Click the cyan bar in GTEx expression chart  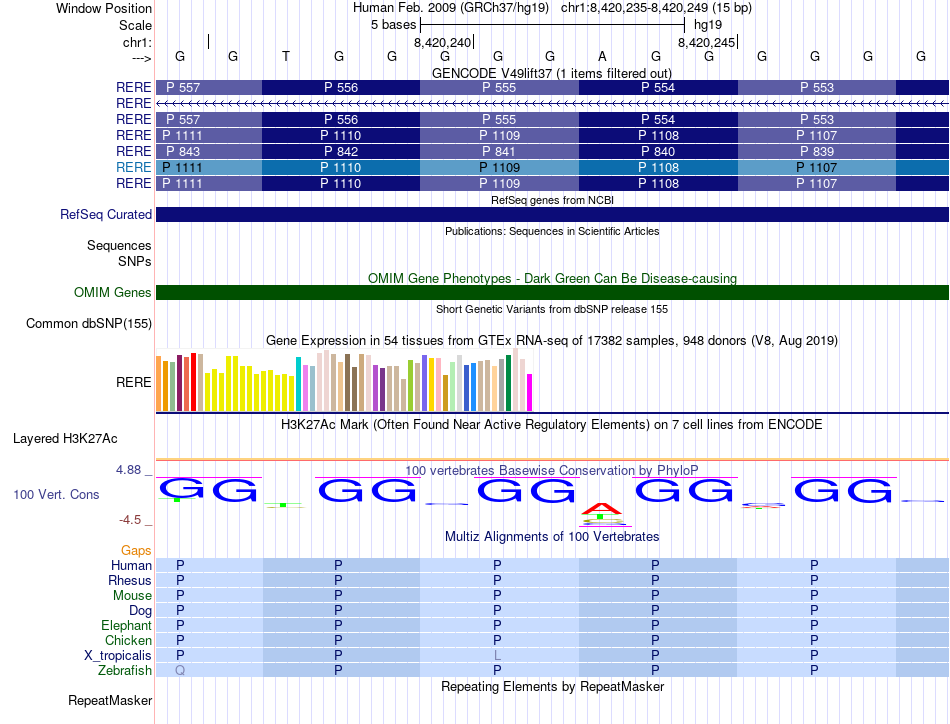(x=298, y=384)
